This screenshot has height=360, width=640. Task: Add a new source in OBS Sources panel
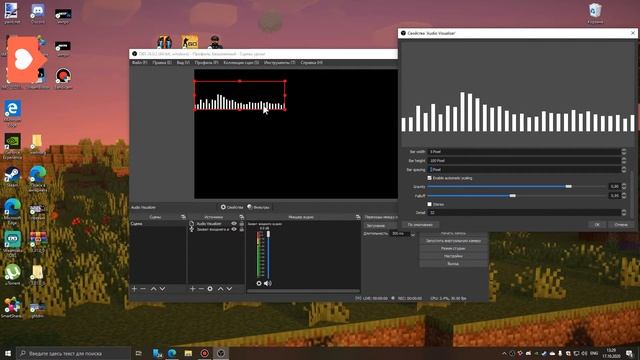point(193,289)
